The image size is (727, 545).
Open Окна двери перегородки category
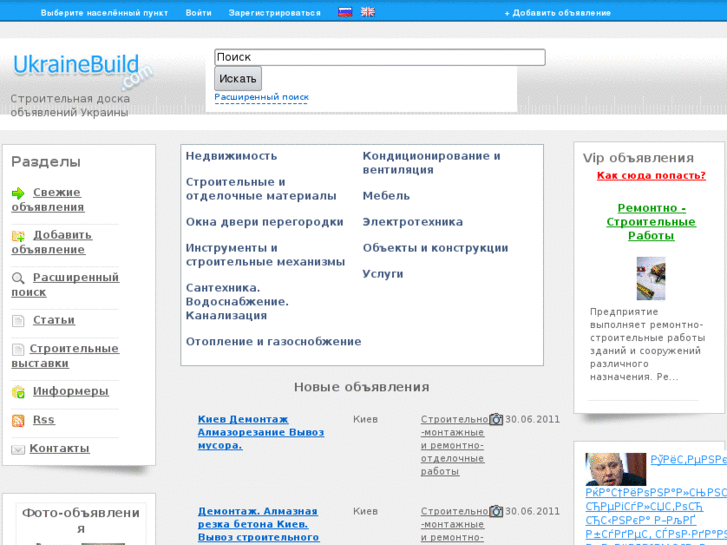265,222
